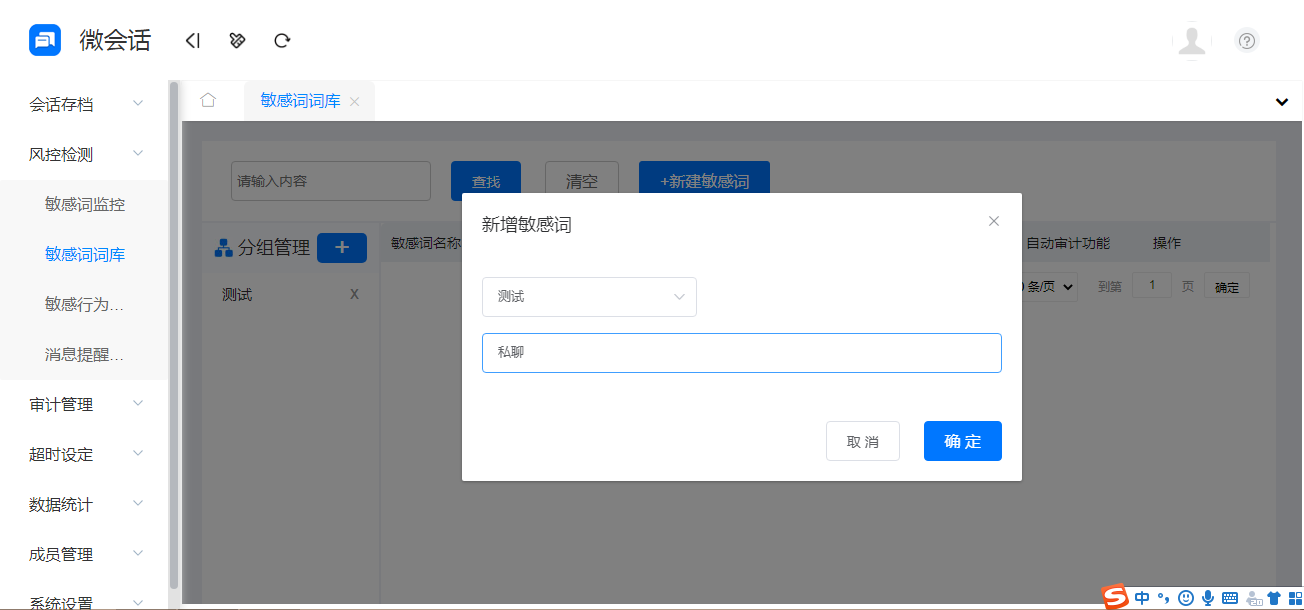Click the 确定 button in the dialog
Image resolution: width=1304 pixels, height=610 pixels.
[x=962, y=441]
